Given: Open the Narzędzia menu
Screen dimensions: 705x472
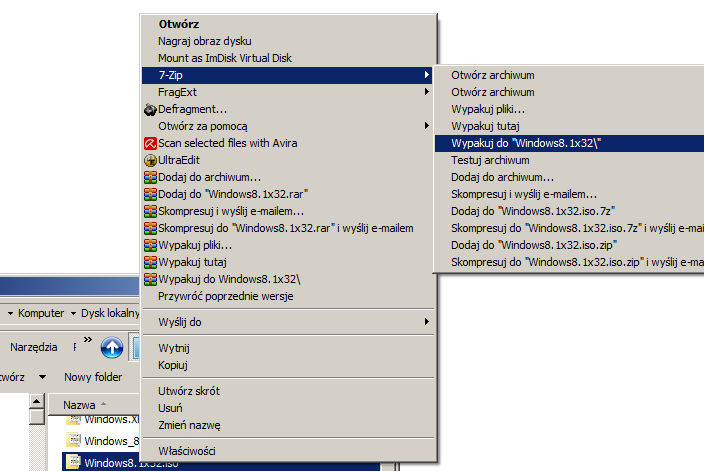Looking at the screenshot, I should coord(34,347).
